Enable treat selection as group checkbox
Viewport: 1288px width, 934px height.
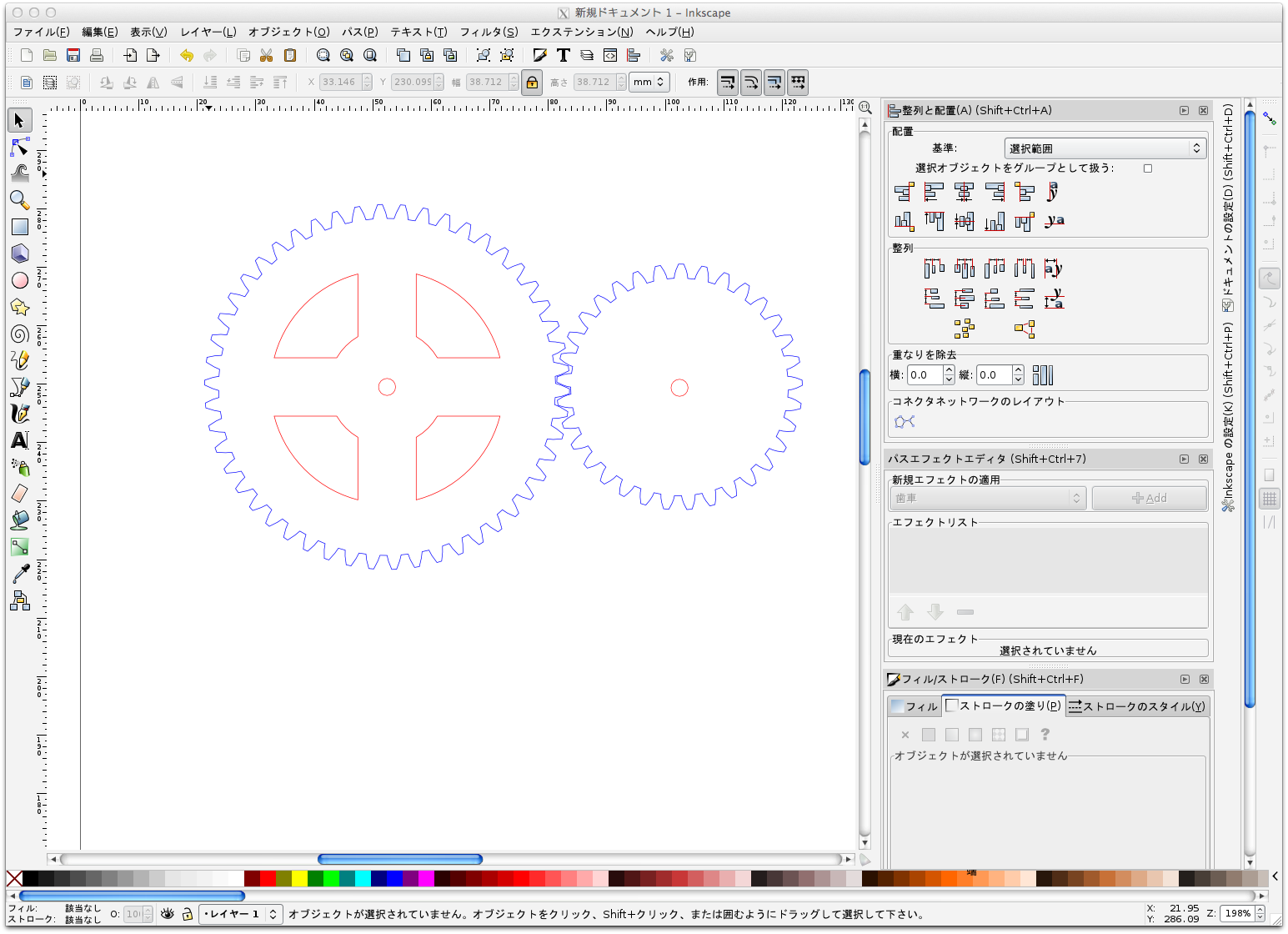[x=1148, y=168]
